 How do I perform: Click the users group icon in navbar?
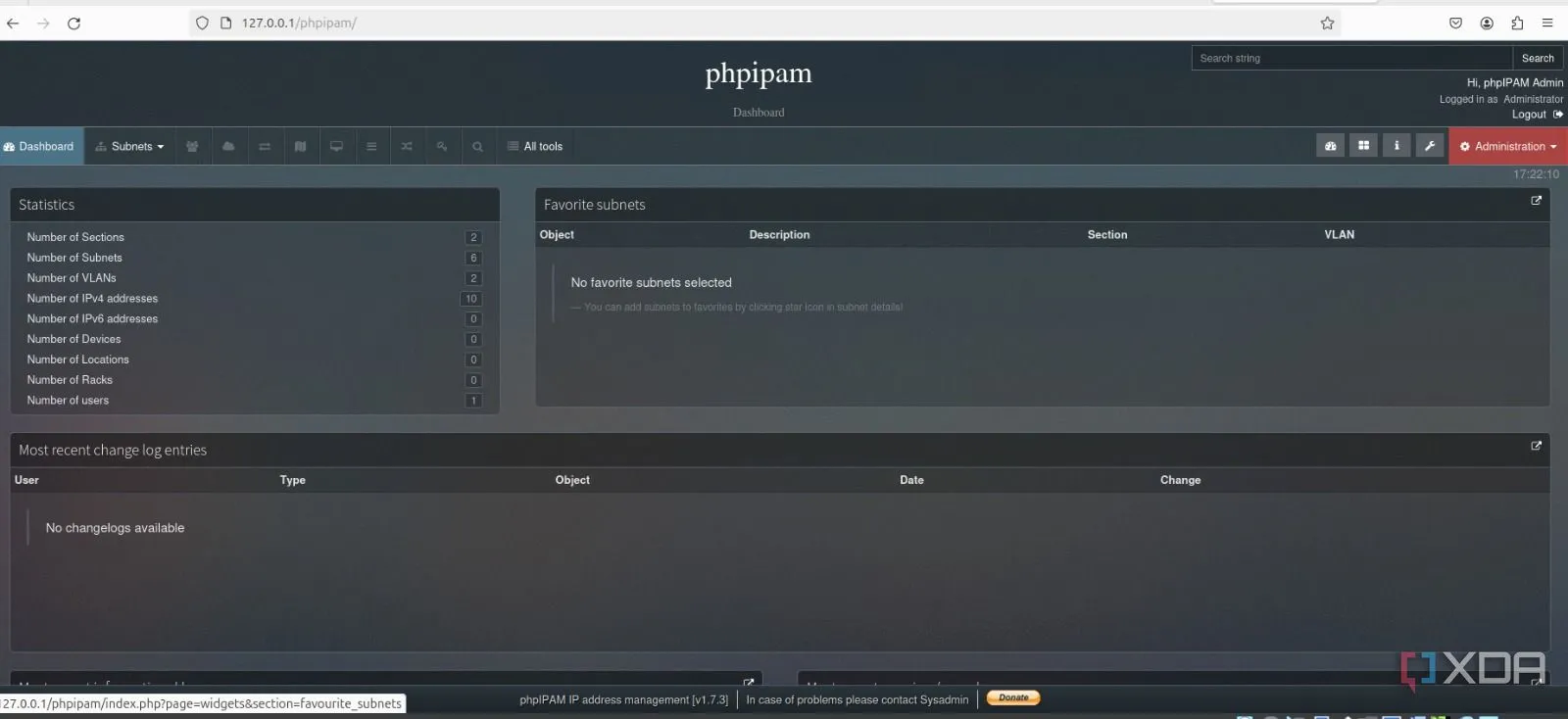pos(192,147)
